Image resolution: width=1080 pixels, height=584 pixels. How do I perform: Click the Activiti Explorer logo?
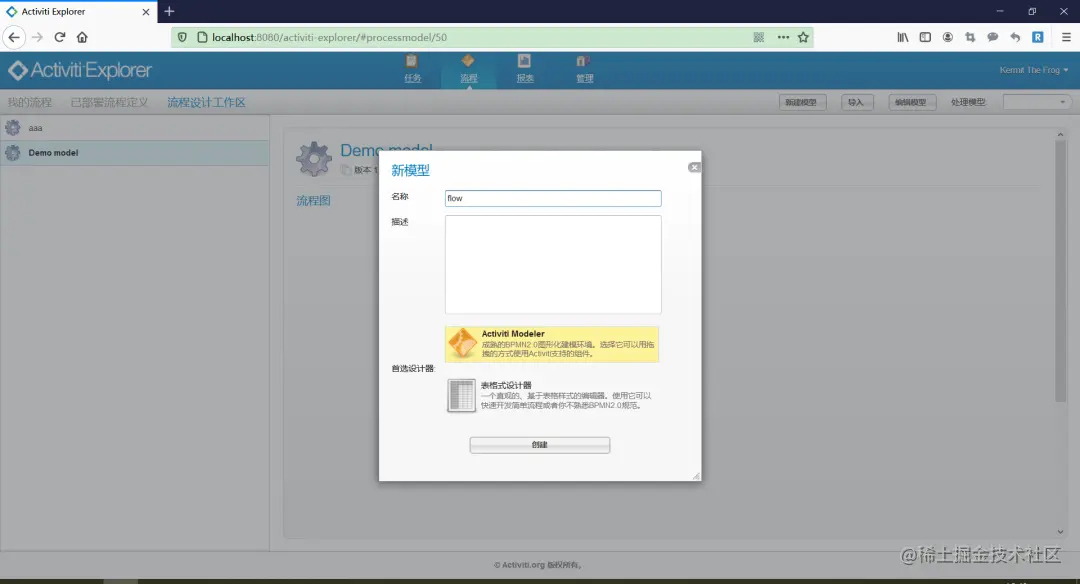click(79, 70)
